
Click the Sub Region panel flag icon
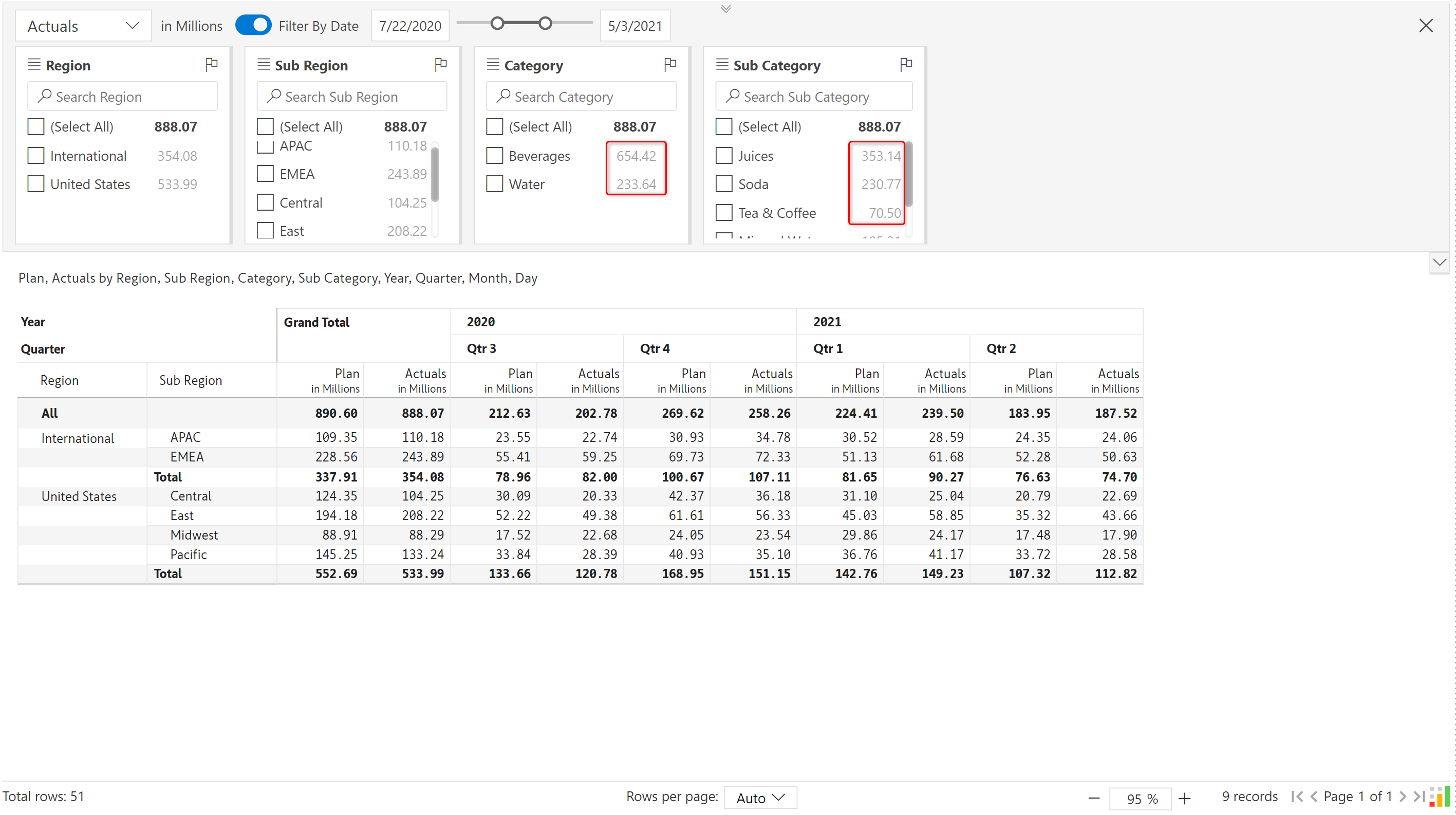tap(441, 64)
